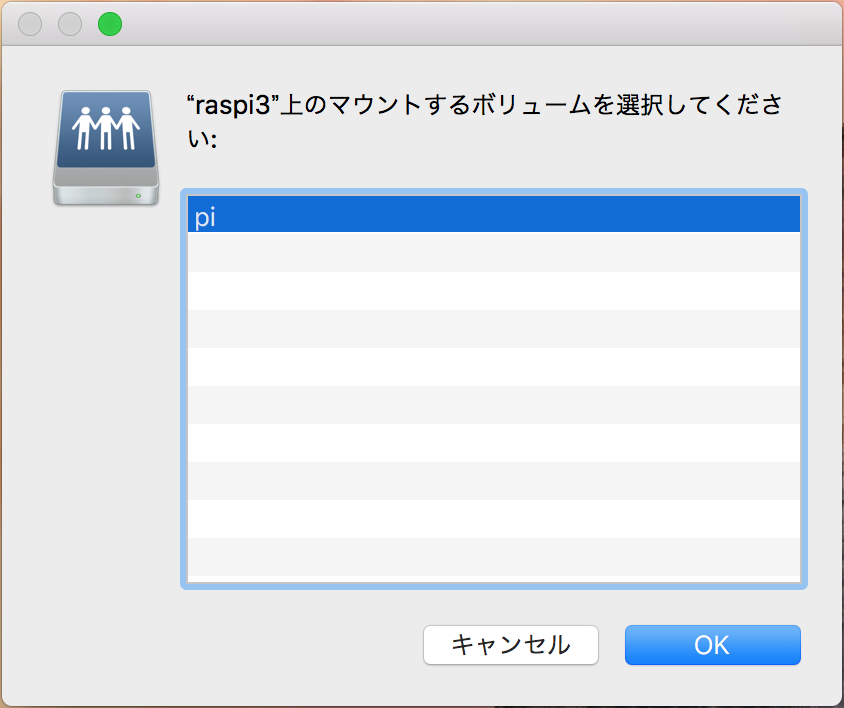
Task: Click the middle person figure on drive icon
Action: point(106,128)
